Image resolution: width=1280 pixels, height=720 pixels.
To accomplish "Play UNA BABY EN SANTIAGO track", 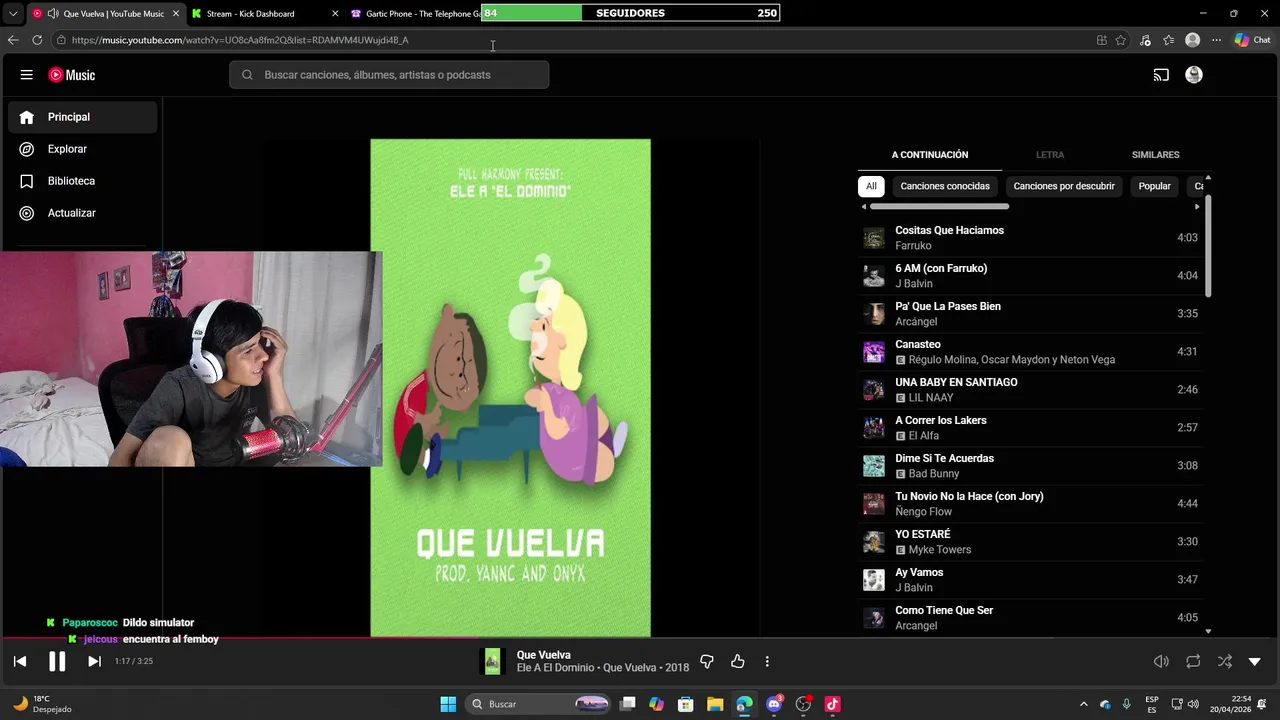I will click(x=1030, y=390).
